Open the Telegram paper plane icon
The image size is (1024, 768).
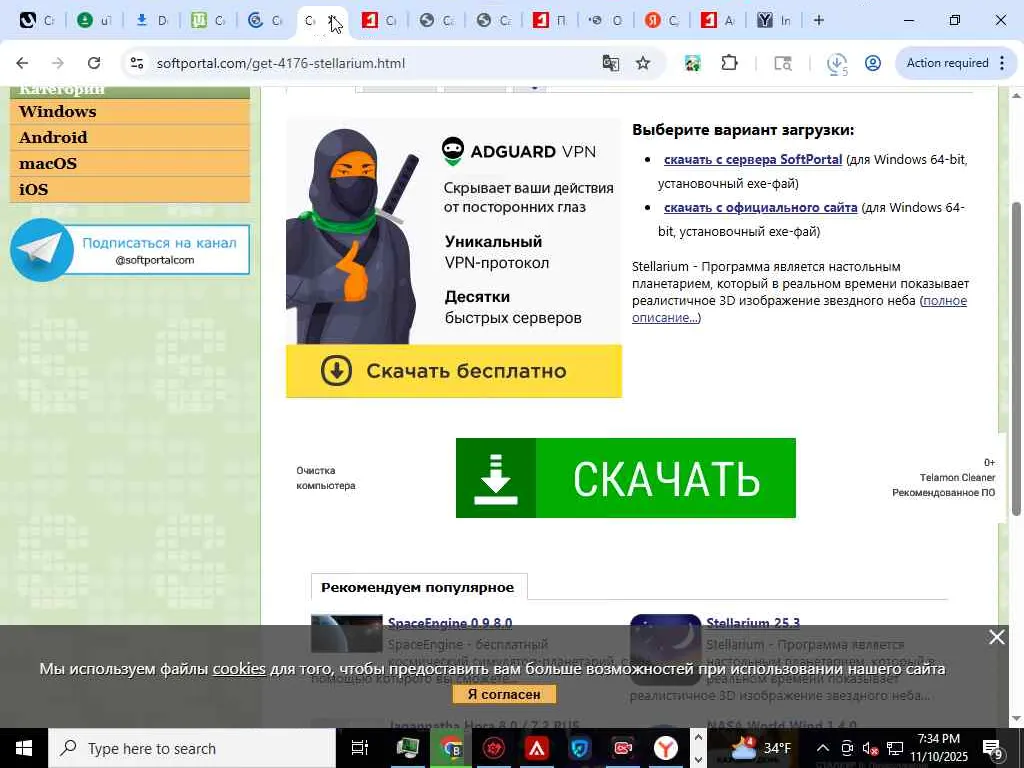[42, 250]
